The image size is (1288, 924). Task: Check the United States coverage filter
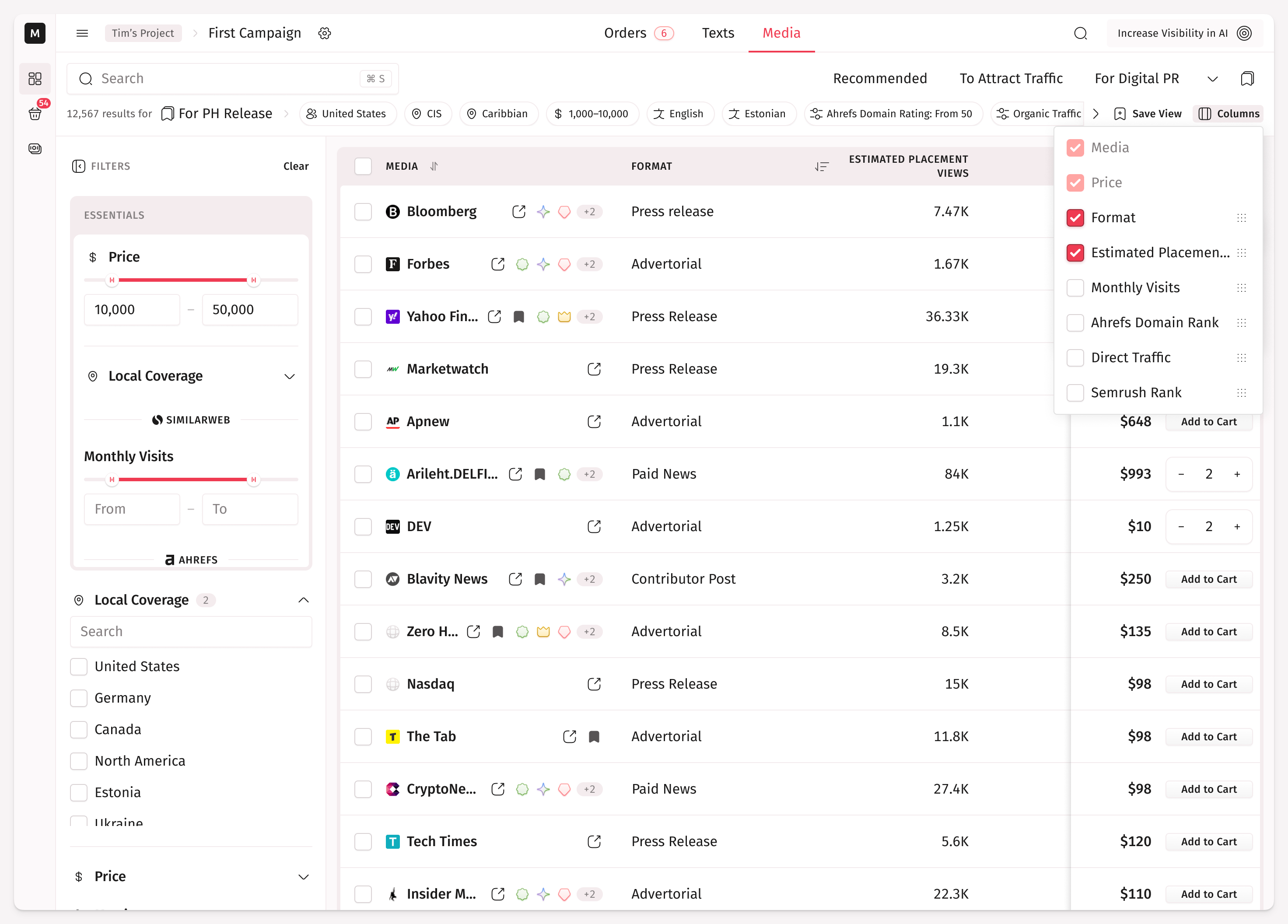click(x=79, y=666)
